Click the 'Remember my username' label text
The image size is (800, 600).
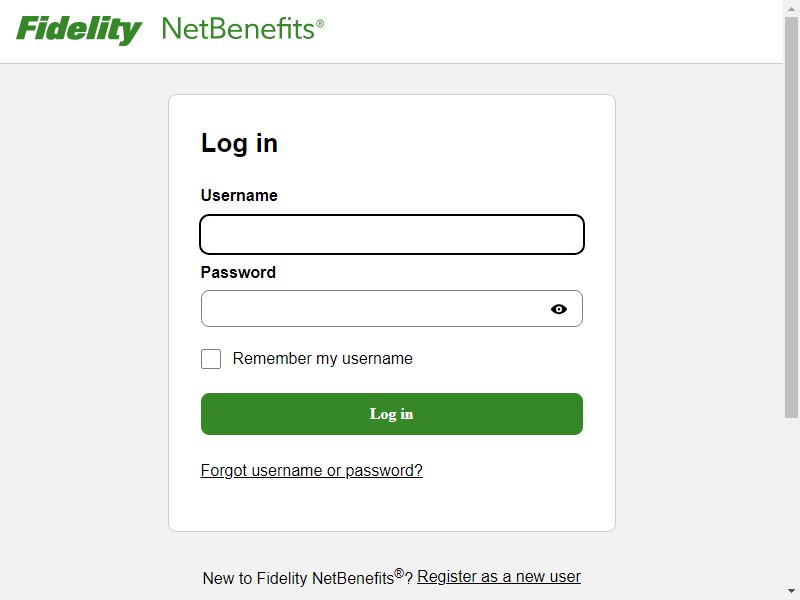tap(322, 359)
